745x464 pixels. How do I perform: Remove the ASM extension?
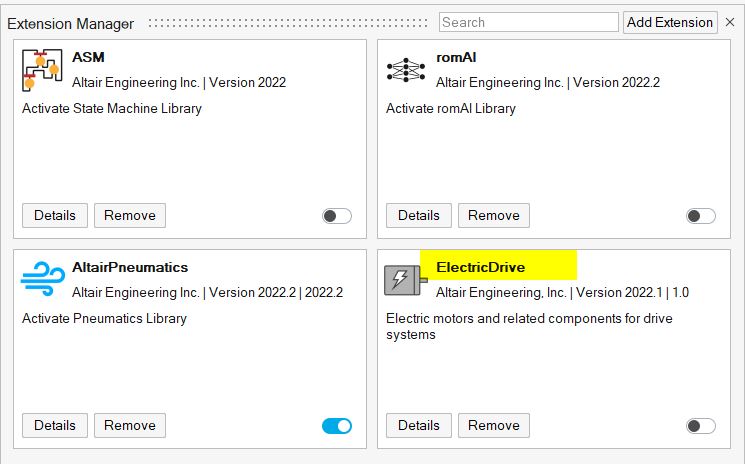(130, 215)
